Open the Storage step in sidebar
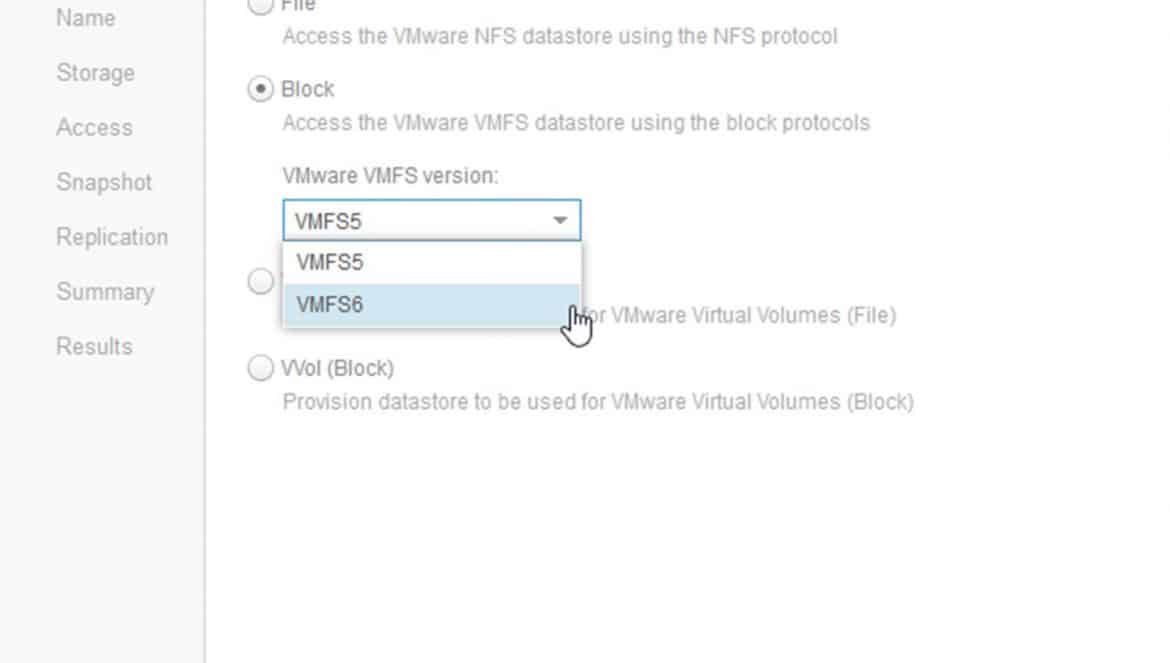The image size is (1170, 663). pos(96,73)
